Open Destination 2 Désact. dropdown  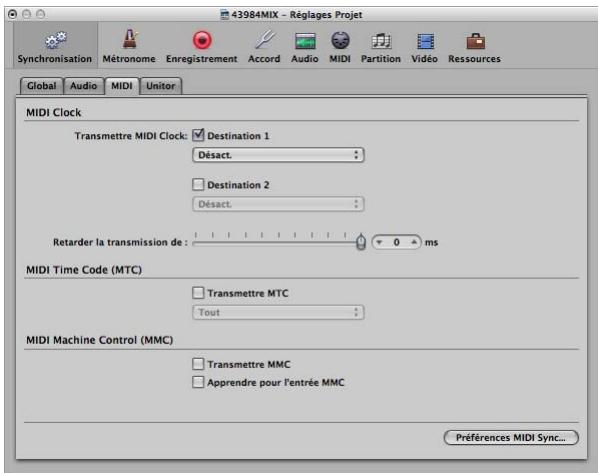(x=278, y=204)
